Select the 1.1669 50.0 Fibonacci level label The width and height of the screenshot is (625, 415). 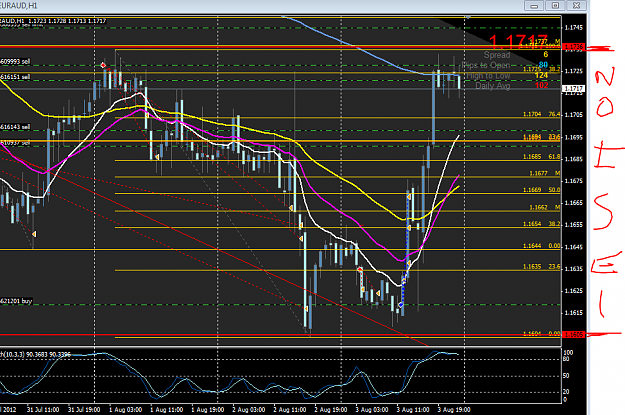click(x=541, y=190)
